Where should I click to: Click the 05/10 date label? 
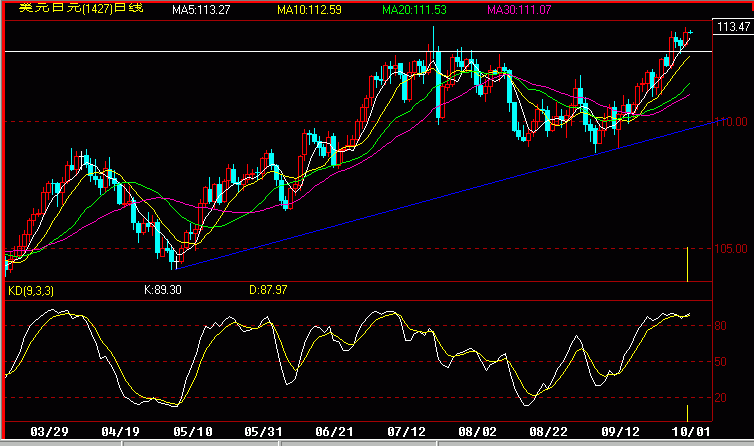pyautogui.click(x=192, y=431)
